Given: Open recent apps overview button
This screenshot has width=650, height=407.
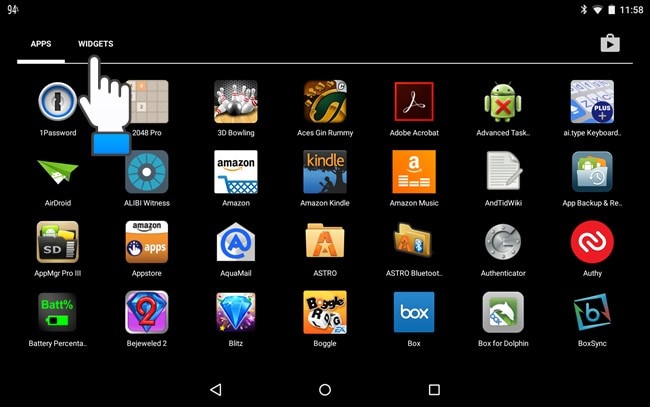Looking at the screenshot, I should tap(434, 390).
